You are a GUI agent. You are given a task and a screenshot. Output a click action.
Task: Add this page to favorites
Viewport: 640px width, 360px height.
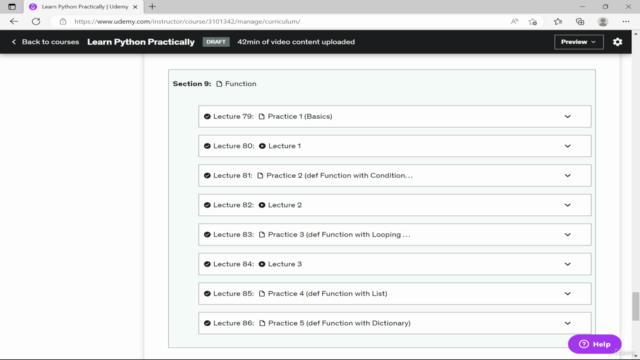[533, 21]
